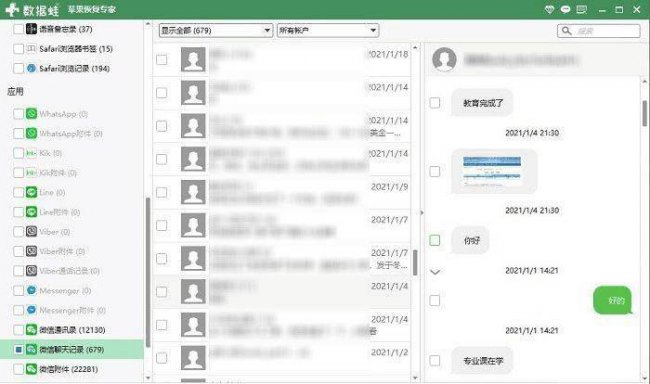
Task: Check the 微信通讯录 (12130) checkbox
Action: [18, 330]
